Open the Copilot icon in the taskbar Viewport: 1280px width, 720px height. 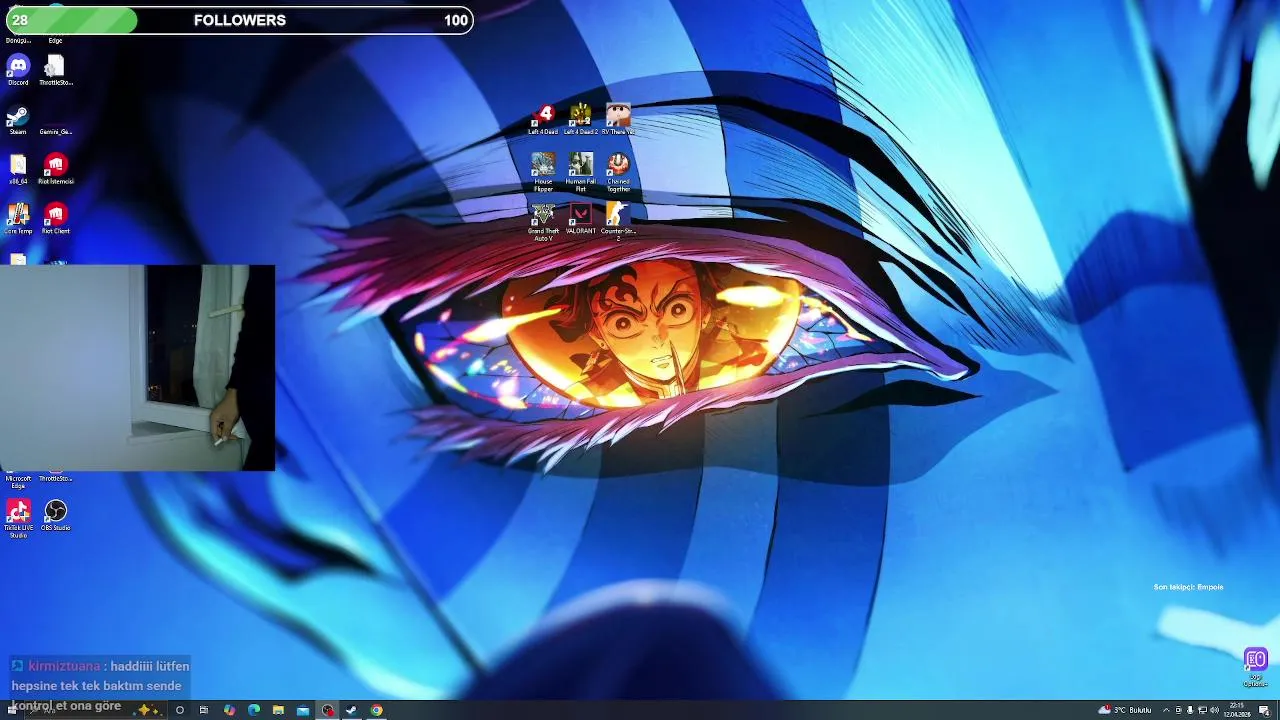(229, 710)
